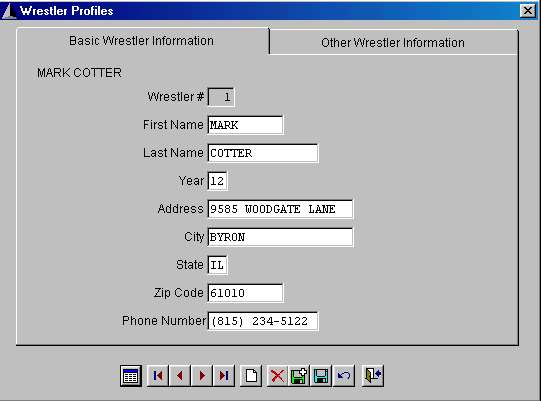
Task: Click the State field showing IL
Action: tap(217, 265)
